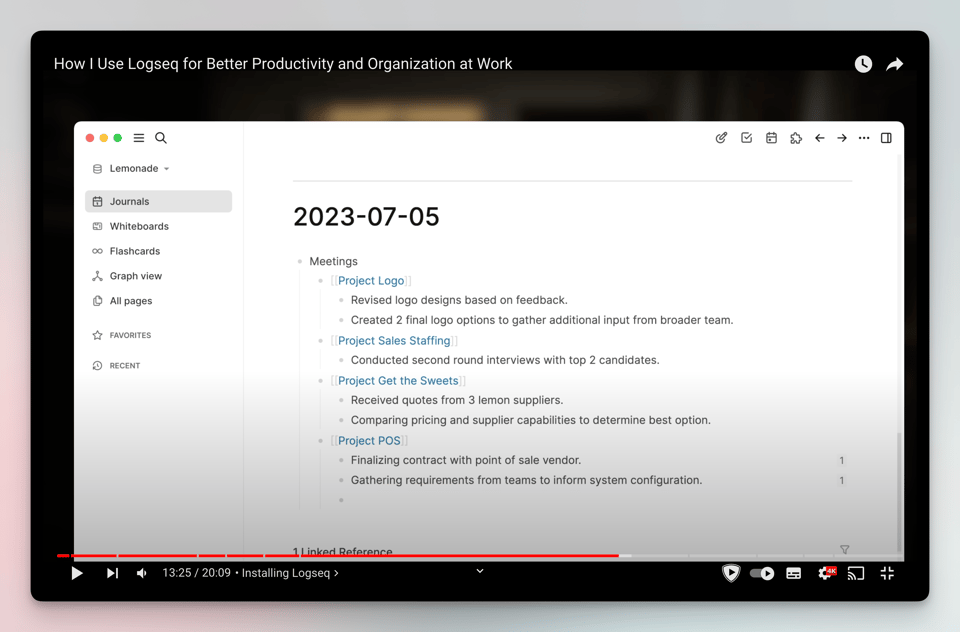Open video quality settings gear

click(x=825, y=573)
